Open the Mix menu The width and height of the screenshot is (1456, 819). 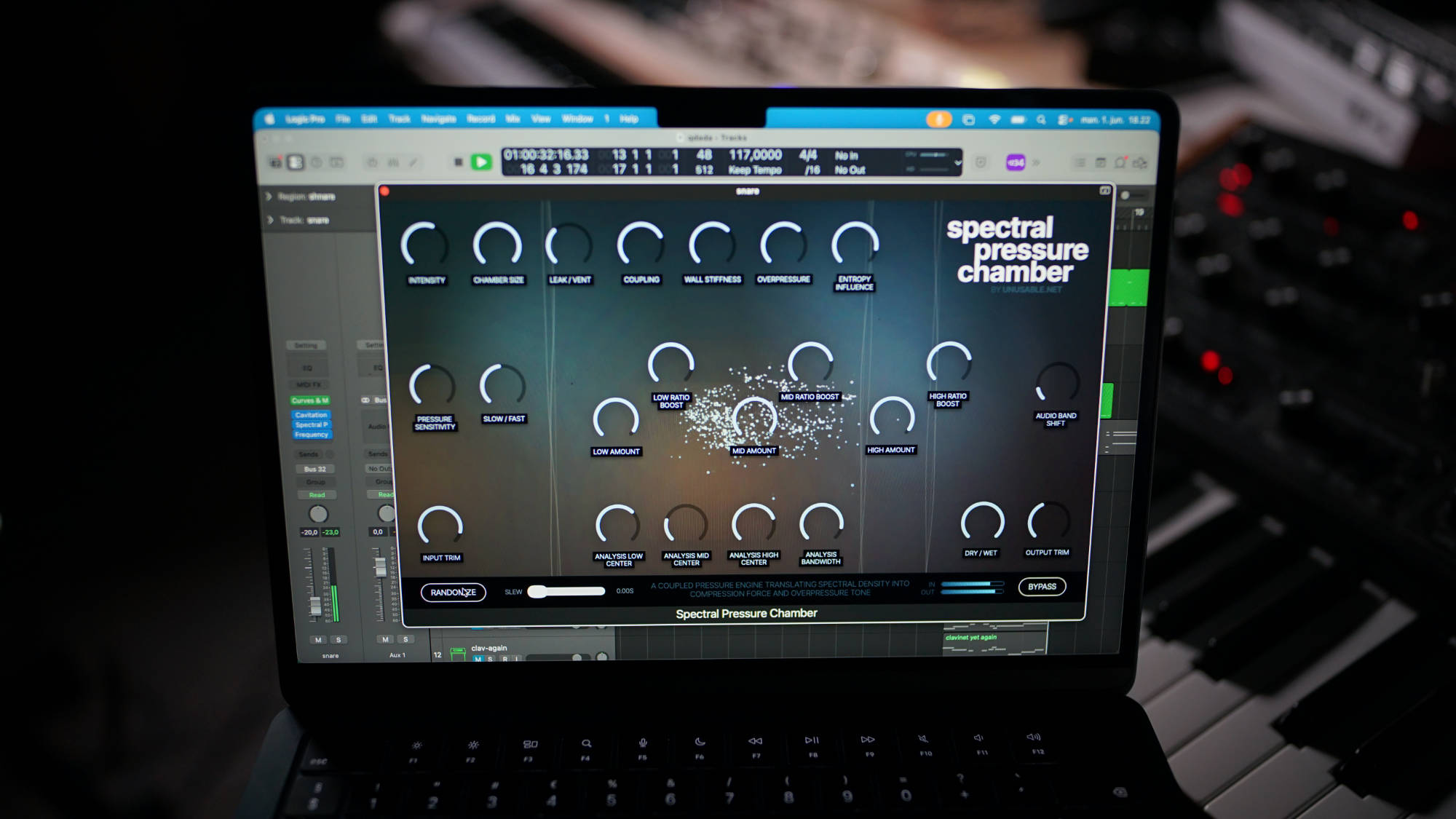513,119
